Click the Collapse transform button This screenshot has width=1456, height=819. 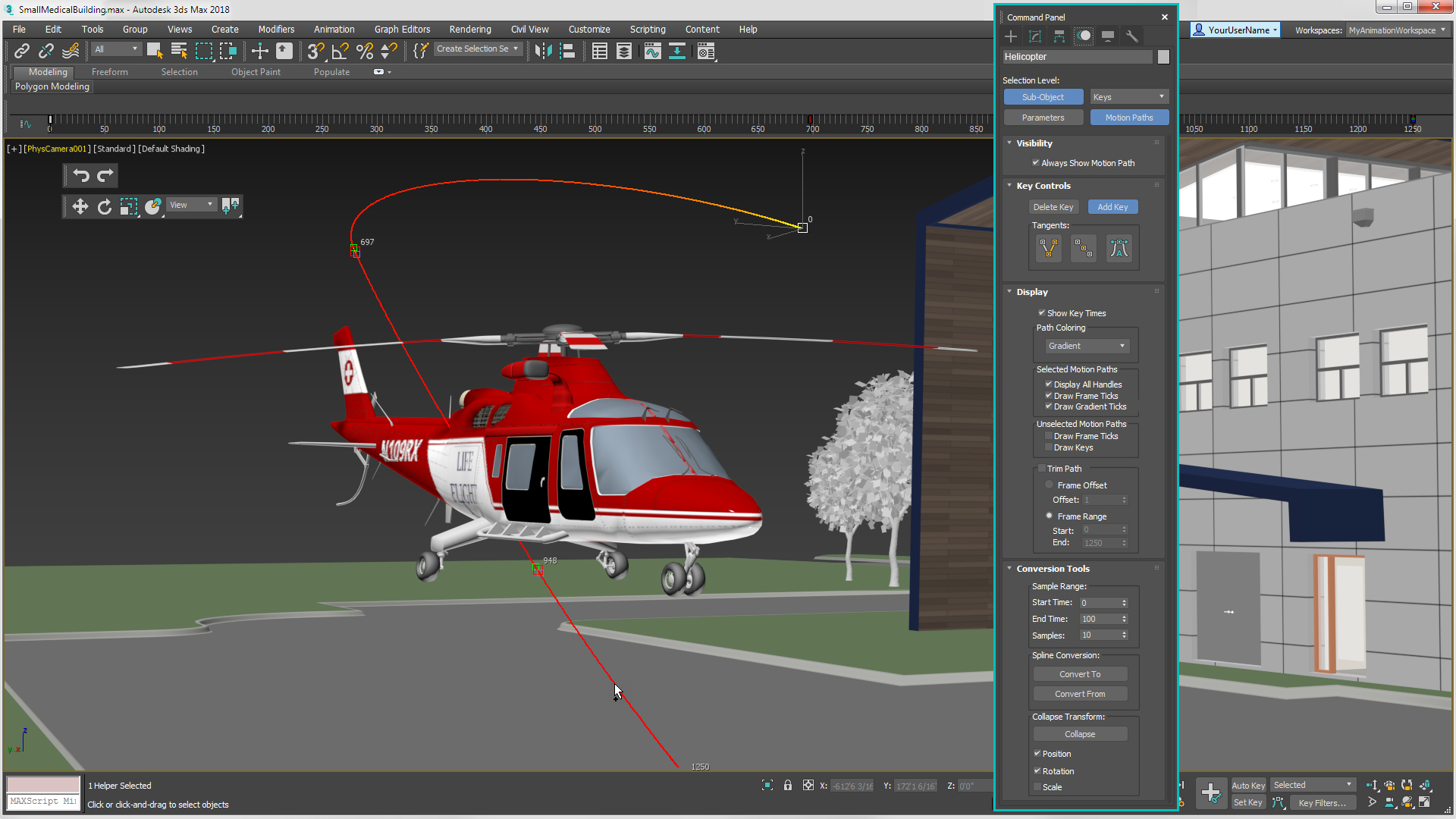tap(1079, 734)
